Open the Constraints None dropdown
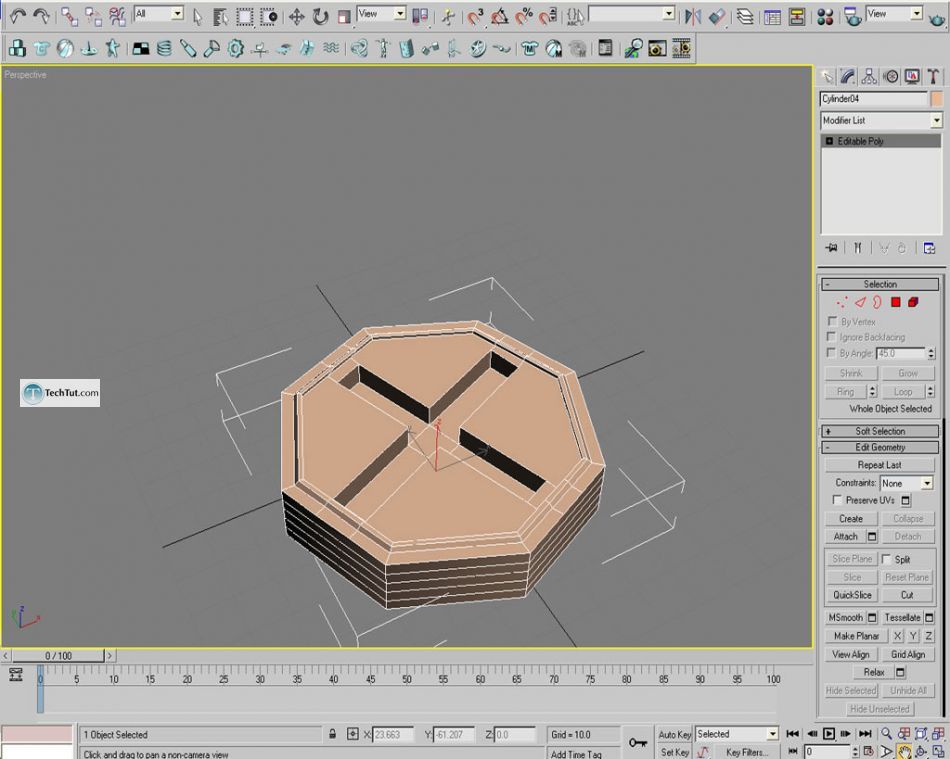The width and height of the screenshot is (950, 759). click(927, 483)
